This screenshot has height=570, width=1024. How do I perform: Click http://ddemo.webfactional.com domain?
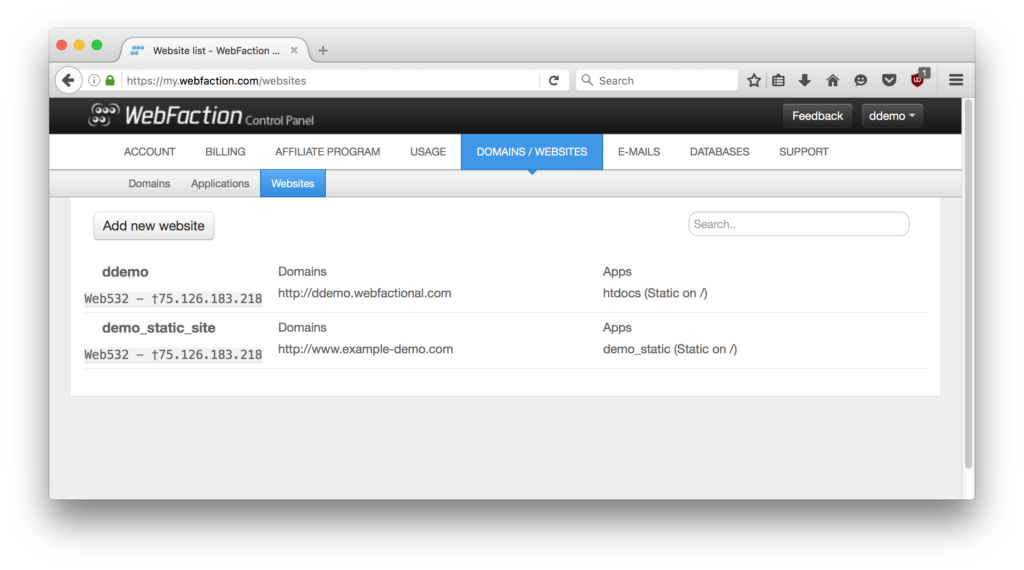(x=364, y=293)
